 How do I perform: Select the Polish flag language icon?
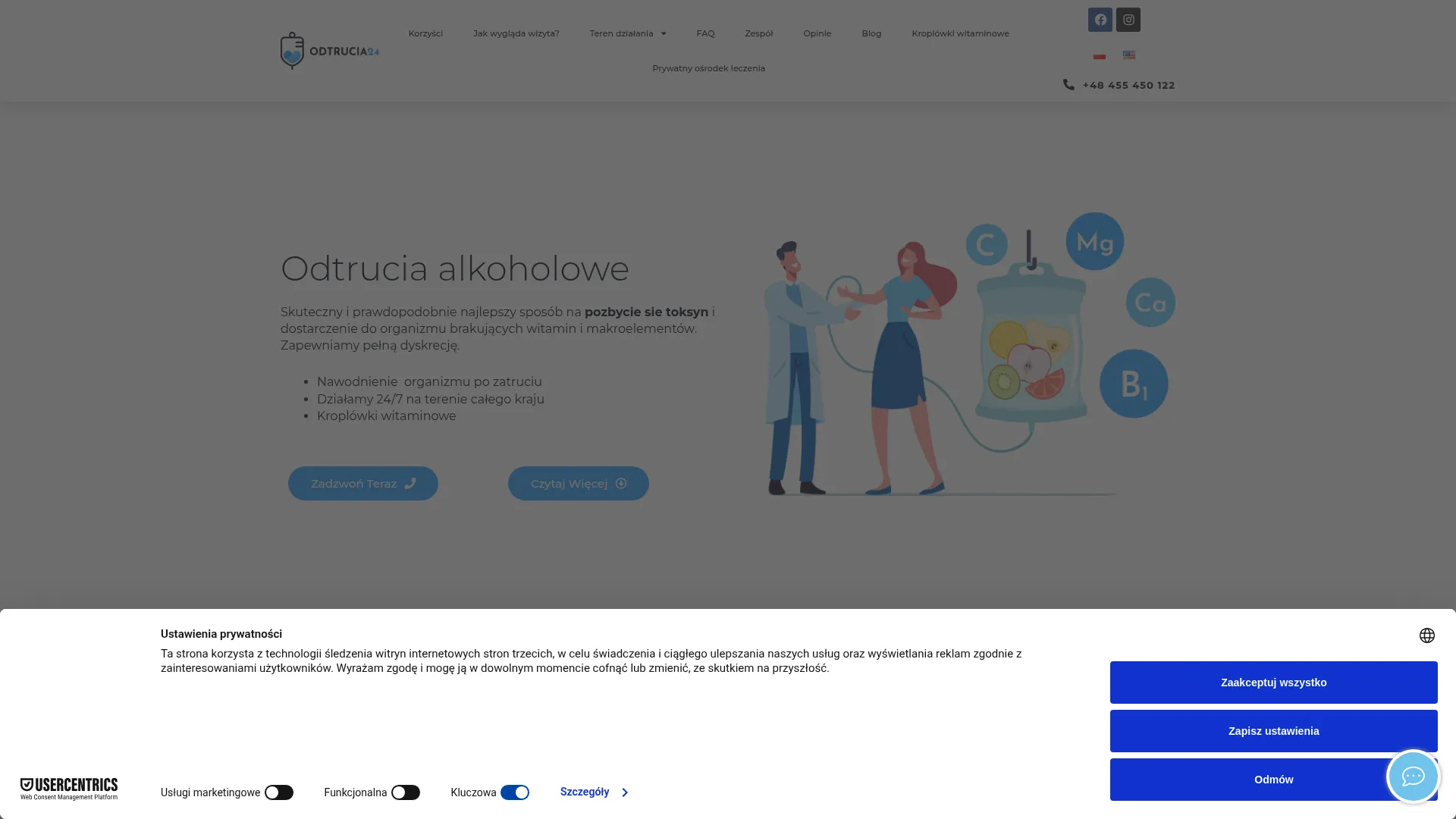pos(1099,54)
